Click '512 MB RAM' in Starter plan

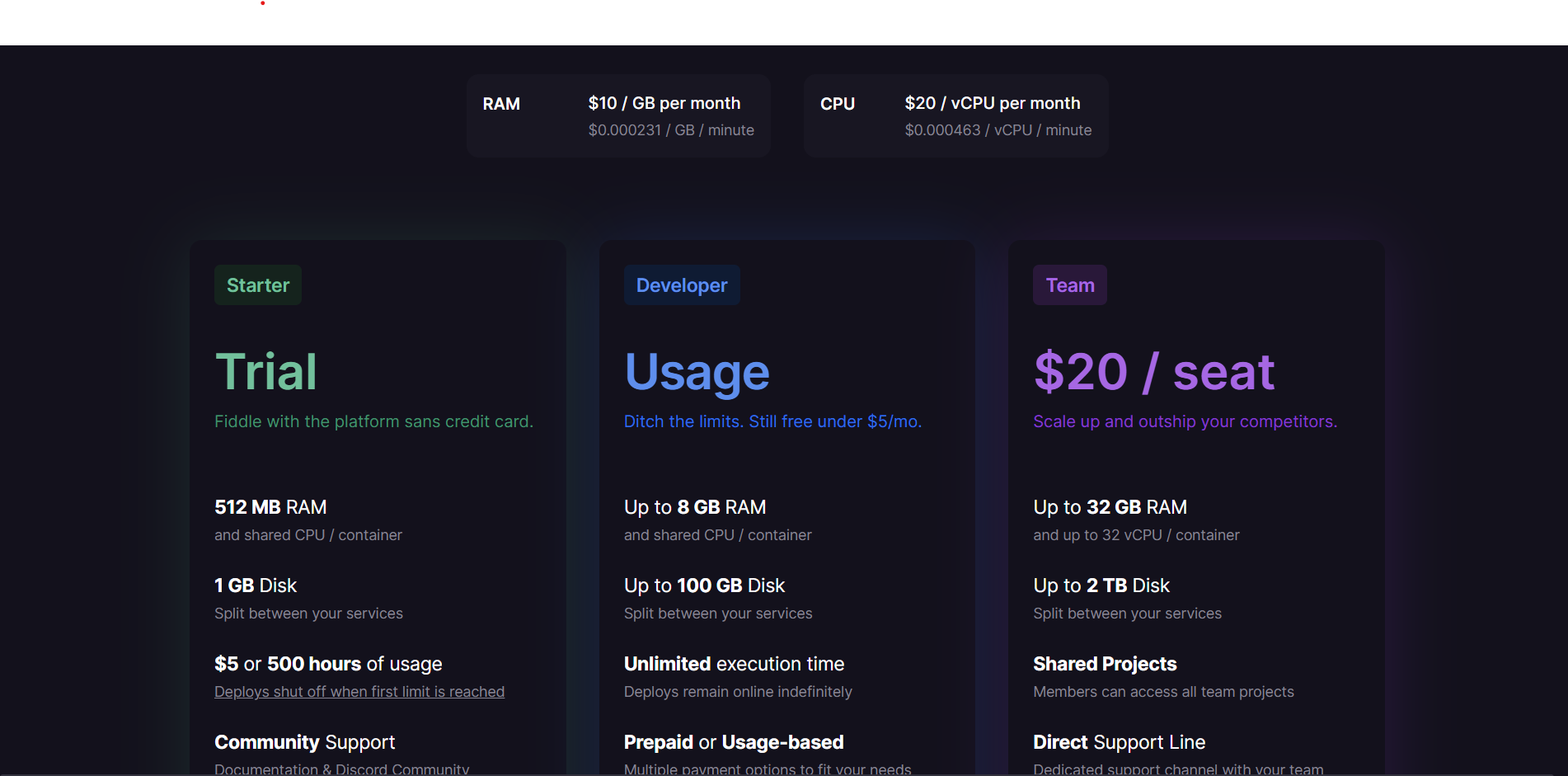[270, 507]
